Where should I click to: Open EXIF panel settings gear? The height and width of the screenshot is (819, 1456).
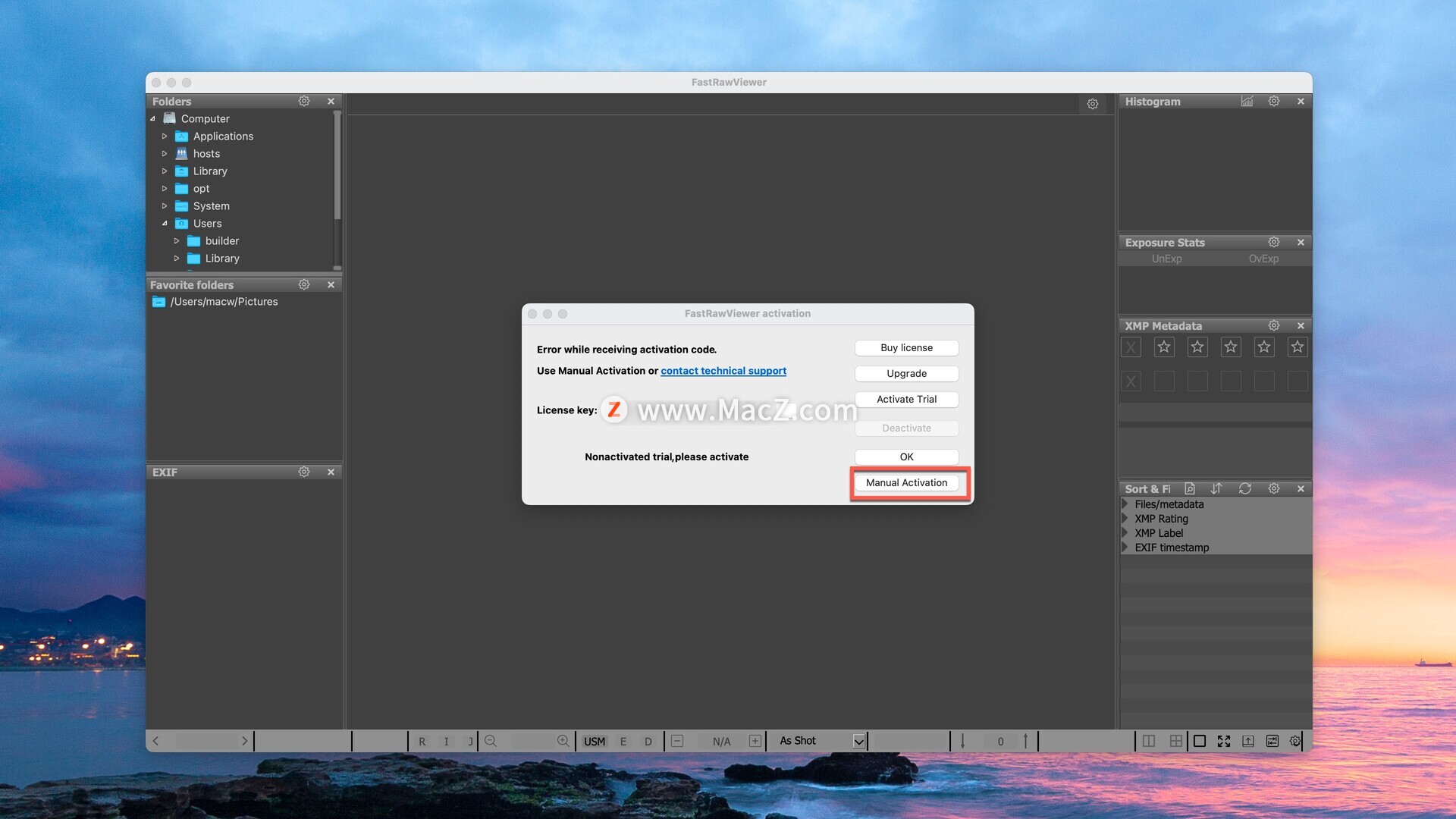coord(304,472)
